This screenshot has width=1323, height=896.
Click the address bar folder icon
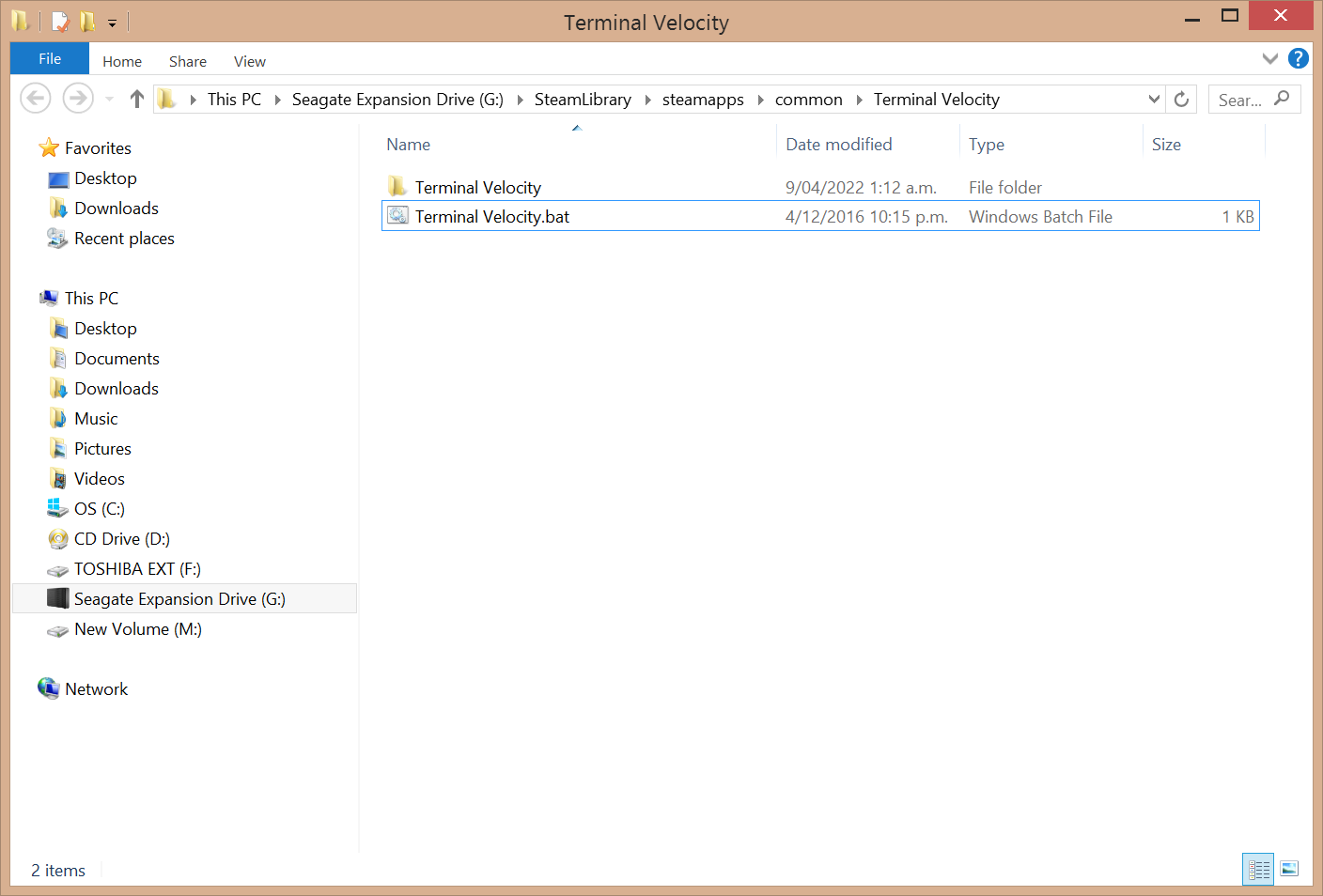[166, 99]
